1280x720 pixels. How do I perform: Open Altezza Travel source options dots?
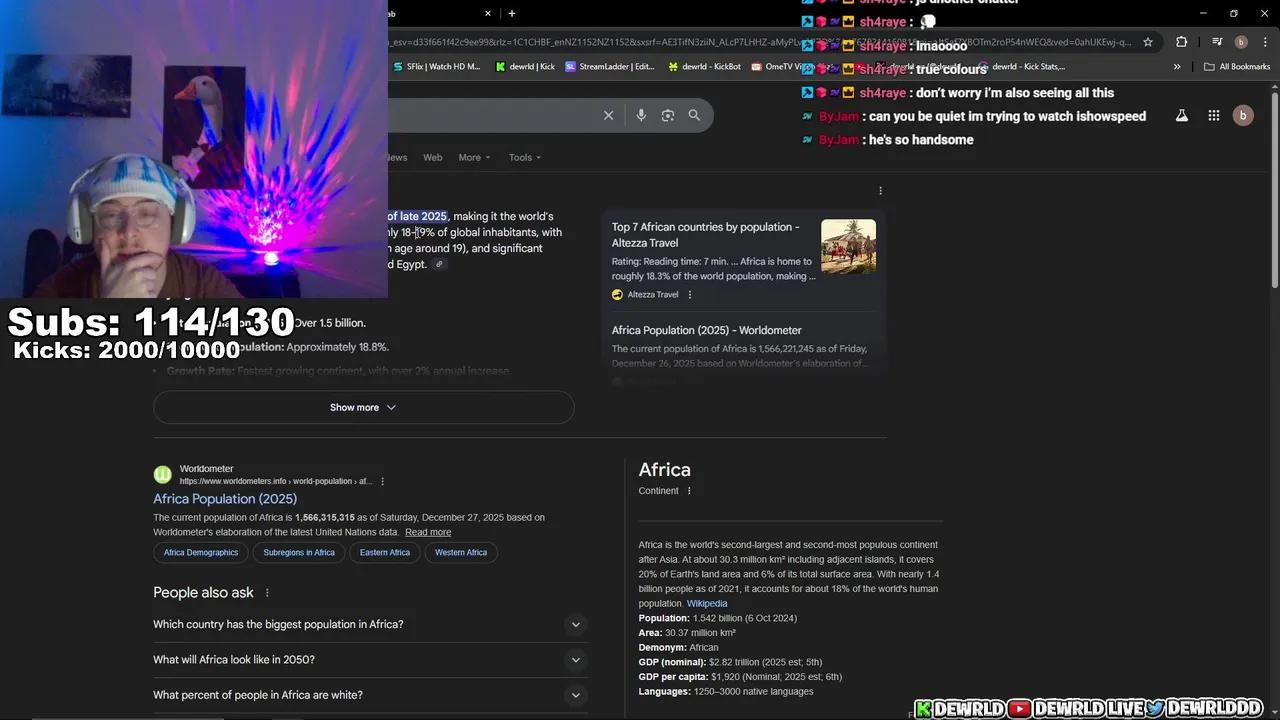click(689, 294)
